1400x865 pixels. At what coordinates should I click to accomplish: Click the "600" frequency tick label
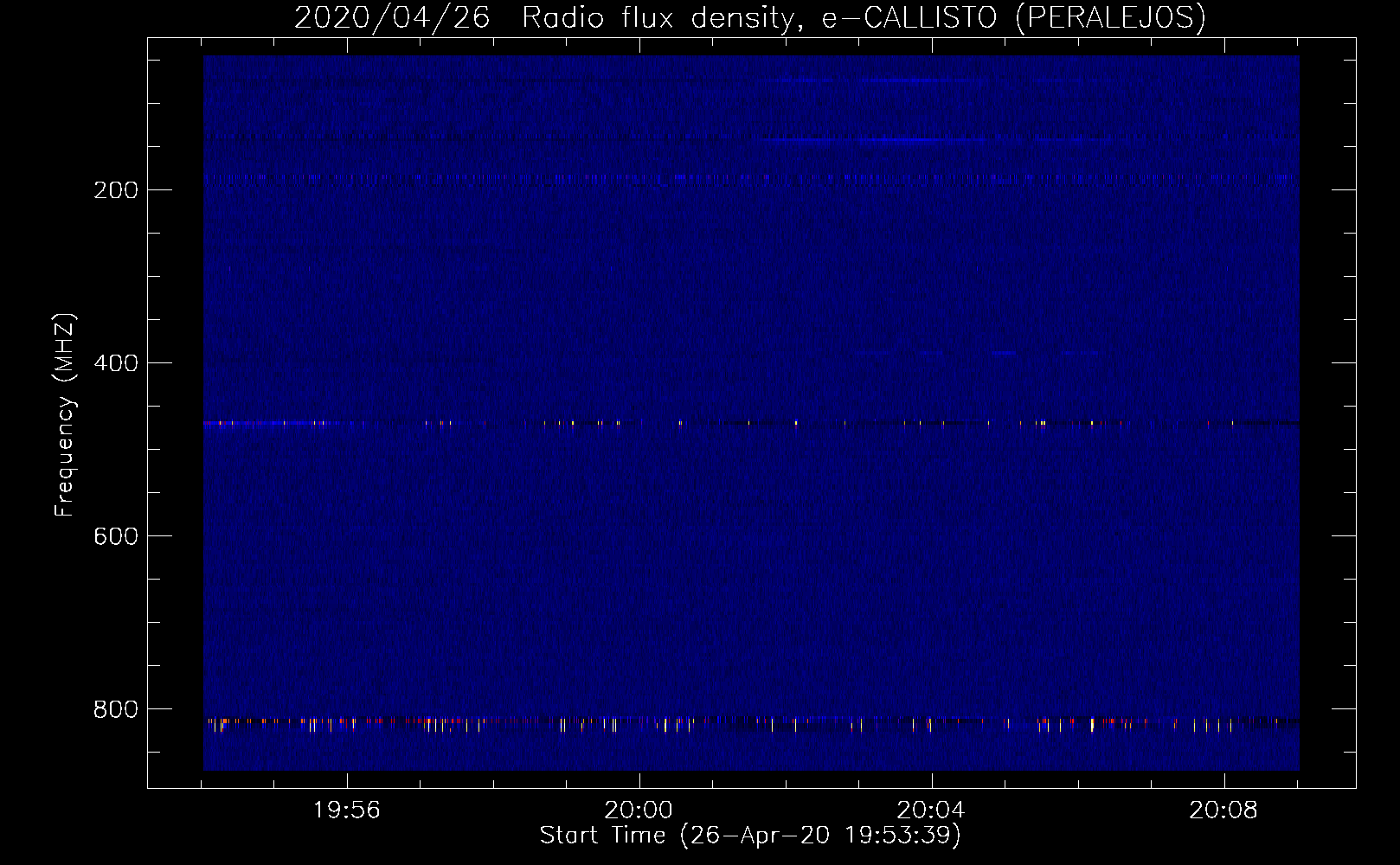pyautogui.click(x=116, y=536)
